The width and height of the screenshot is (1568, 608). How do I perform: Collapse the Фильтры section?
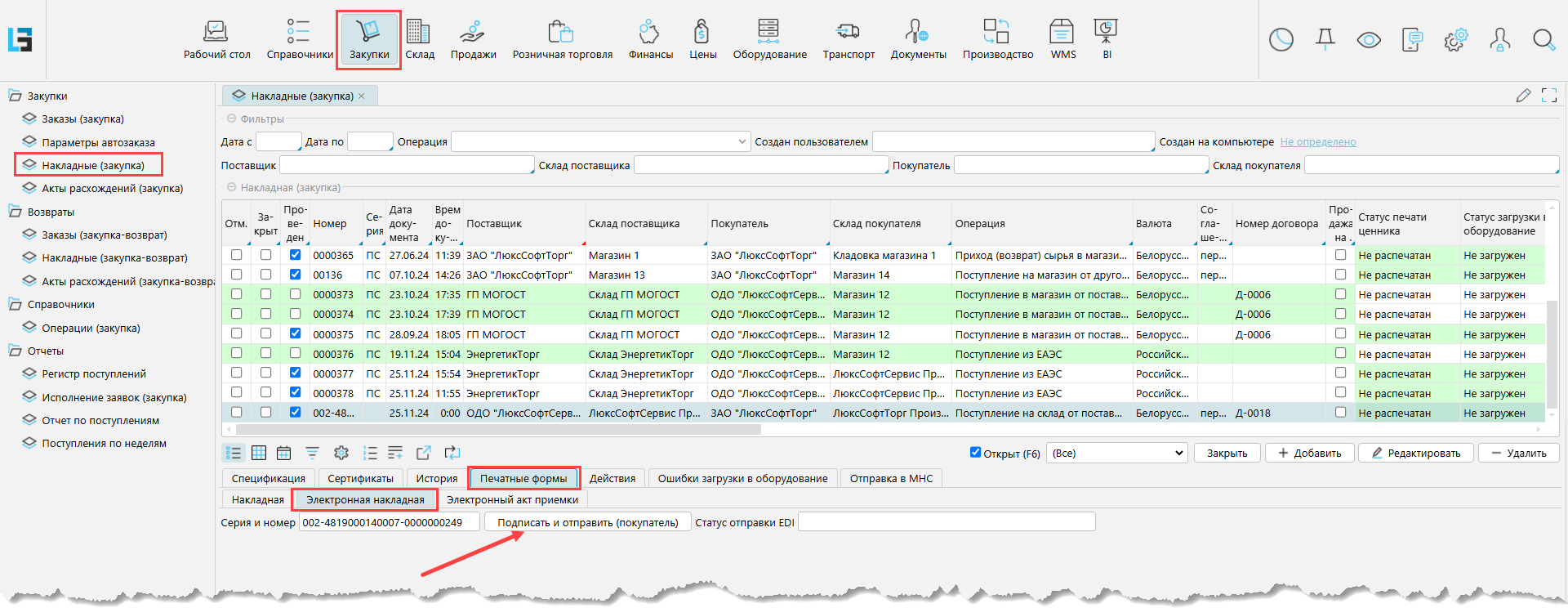point(231,118)
